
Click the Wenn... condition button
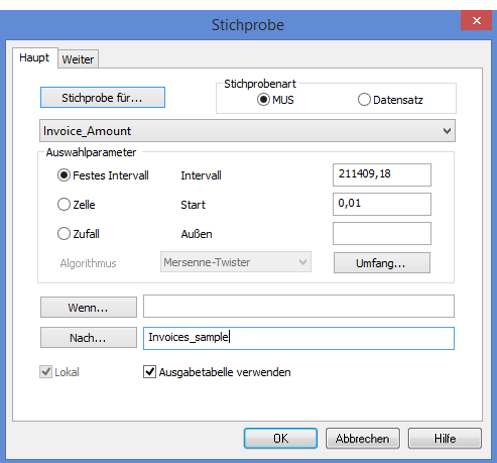88,307
